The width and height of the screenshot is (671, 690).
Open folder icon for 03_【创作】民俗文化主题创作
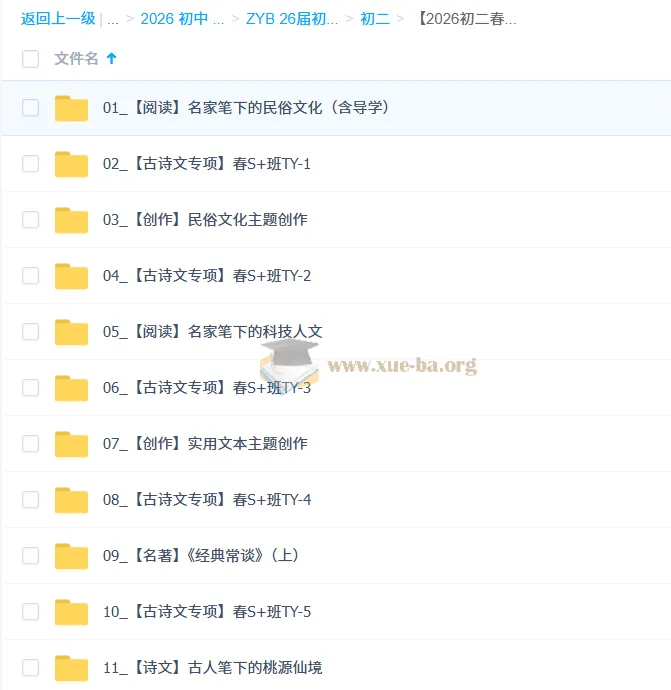71,220
